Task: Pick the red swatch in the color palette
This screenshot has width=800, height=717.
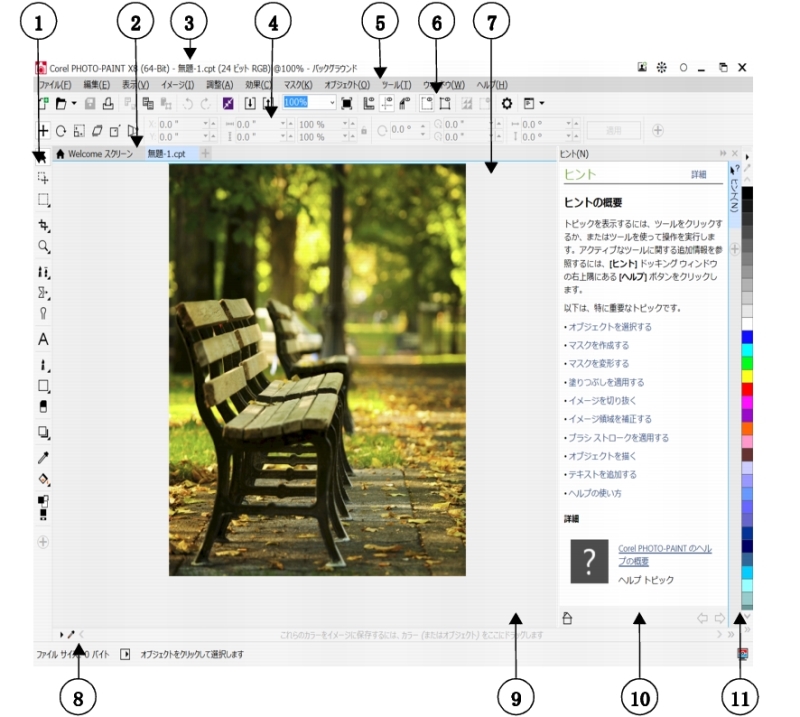Action: click(x=747, y=388)
